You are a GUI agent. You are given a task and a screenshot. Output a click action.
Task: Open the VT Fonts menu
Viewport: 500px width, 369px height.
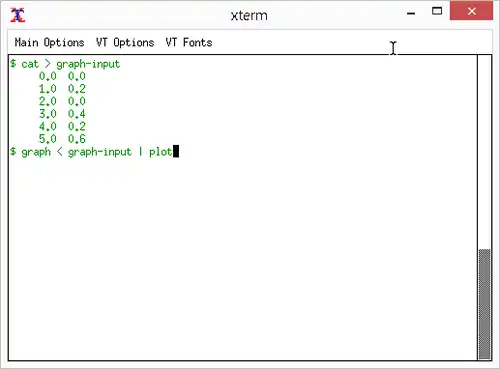point(189,43)
